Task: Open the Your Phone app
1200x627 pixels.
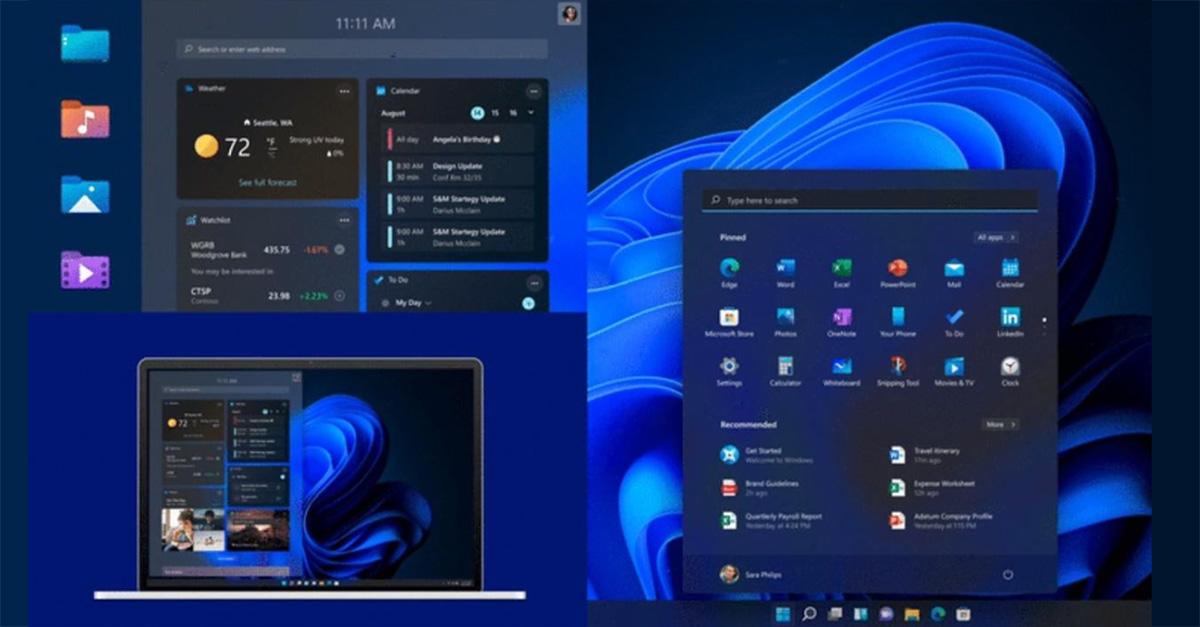Action: tap(897, 321)
